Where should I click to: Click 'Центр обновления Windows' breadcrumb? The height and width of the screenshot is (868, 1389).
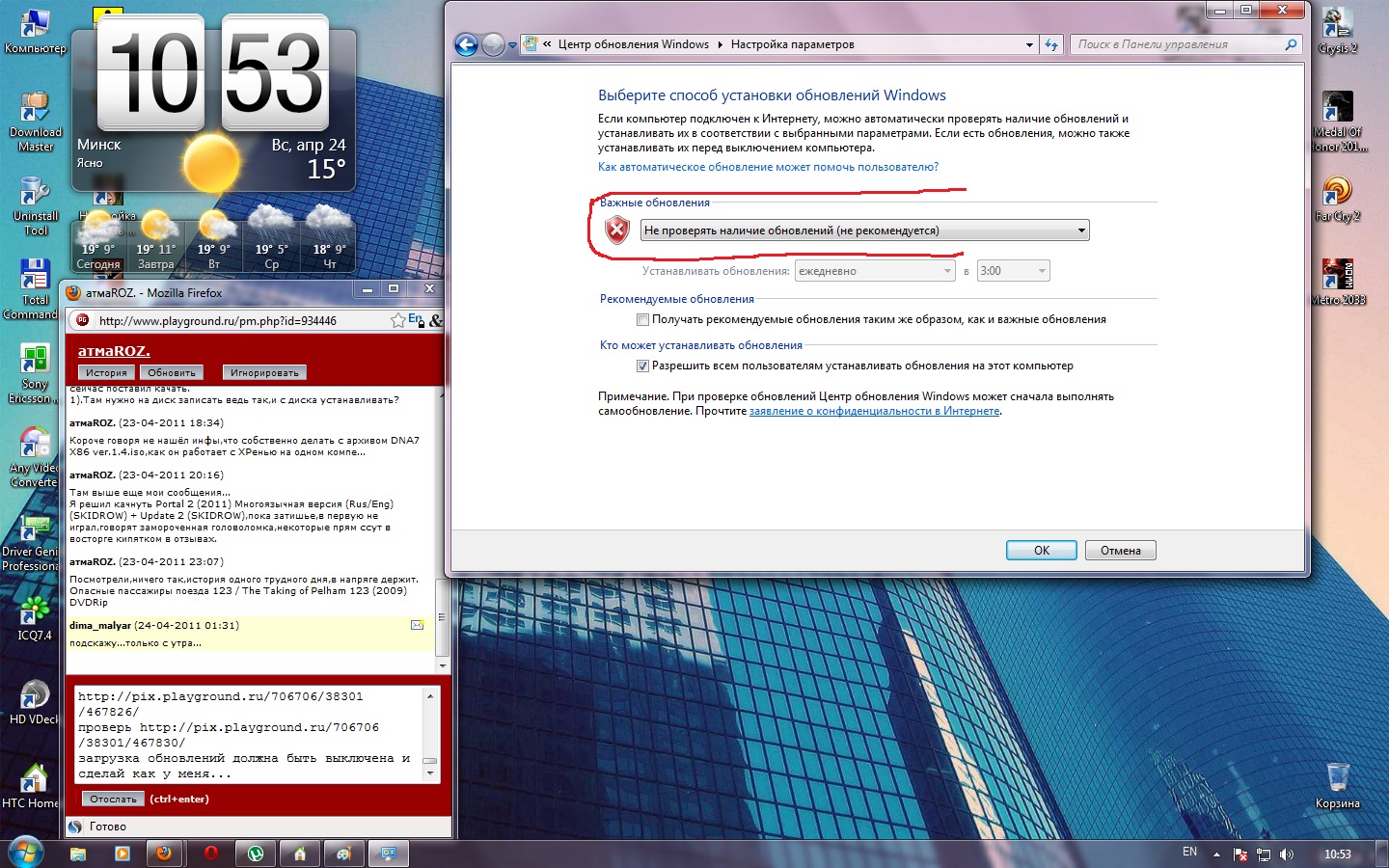[x=633, y=44]
